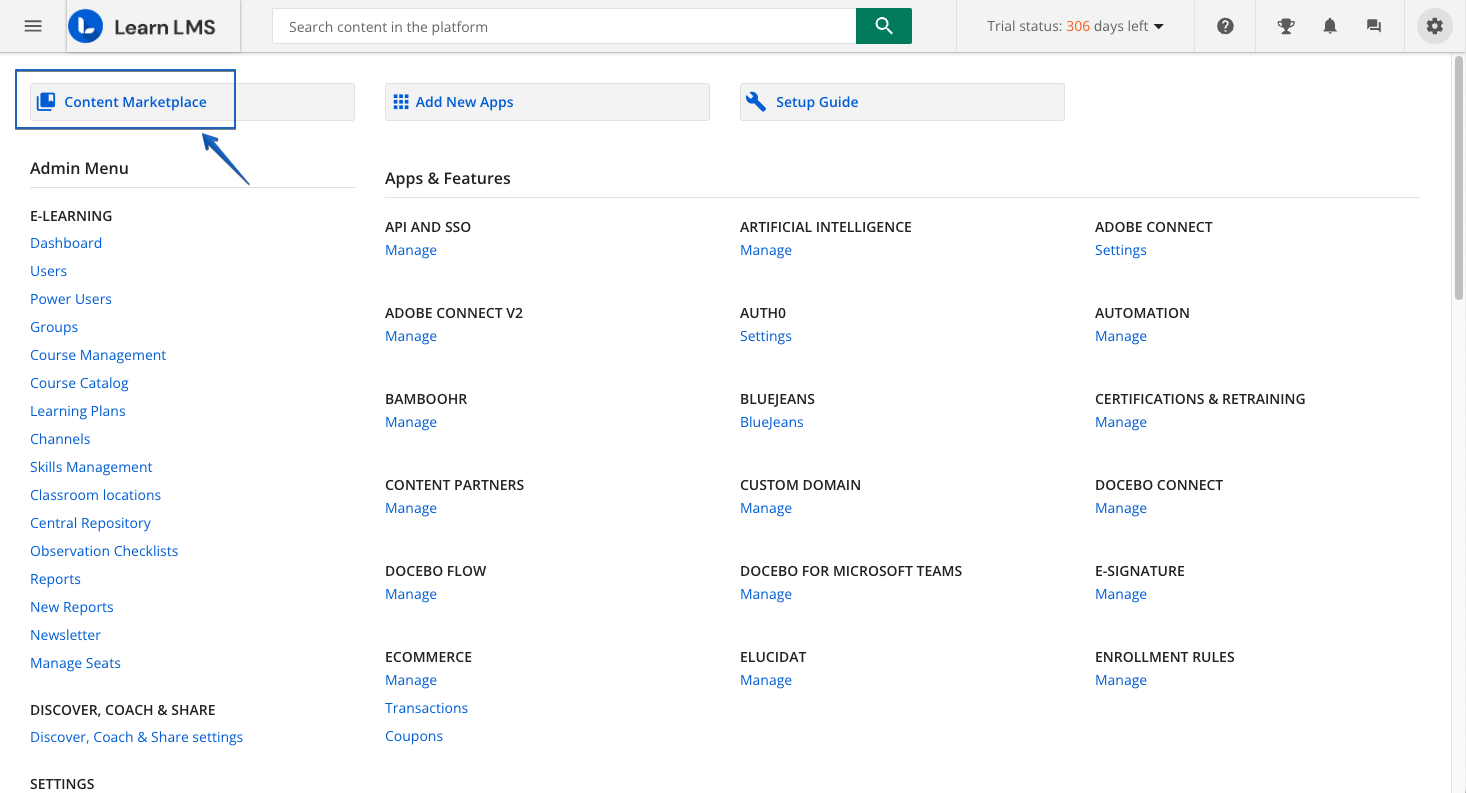
Task: Manage Docebo Flow
Action: point(411,594)
